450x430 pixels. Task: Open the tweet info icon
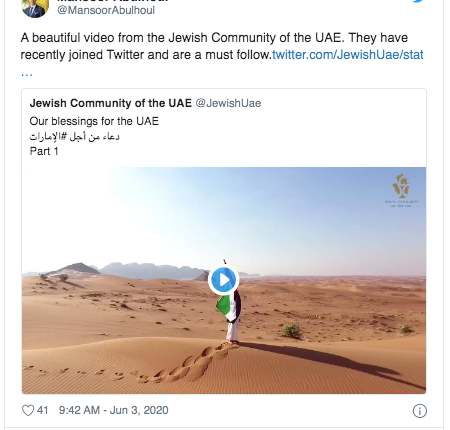pyautogui.click(x=420, y=411)
